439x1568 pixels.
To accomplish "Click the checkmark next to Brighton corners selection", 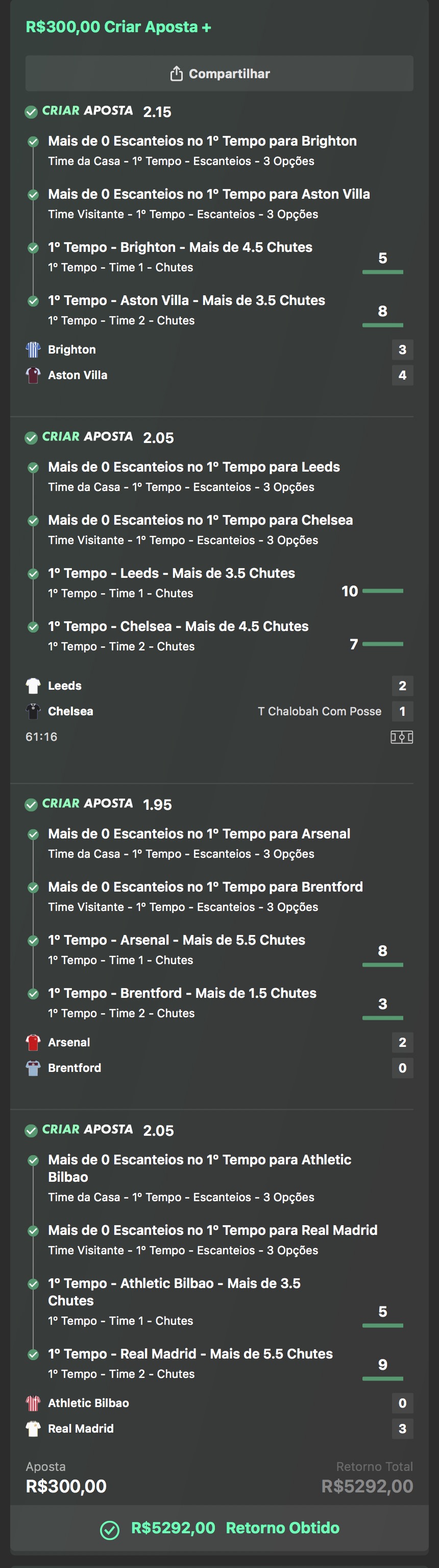I will coord(34,142).
